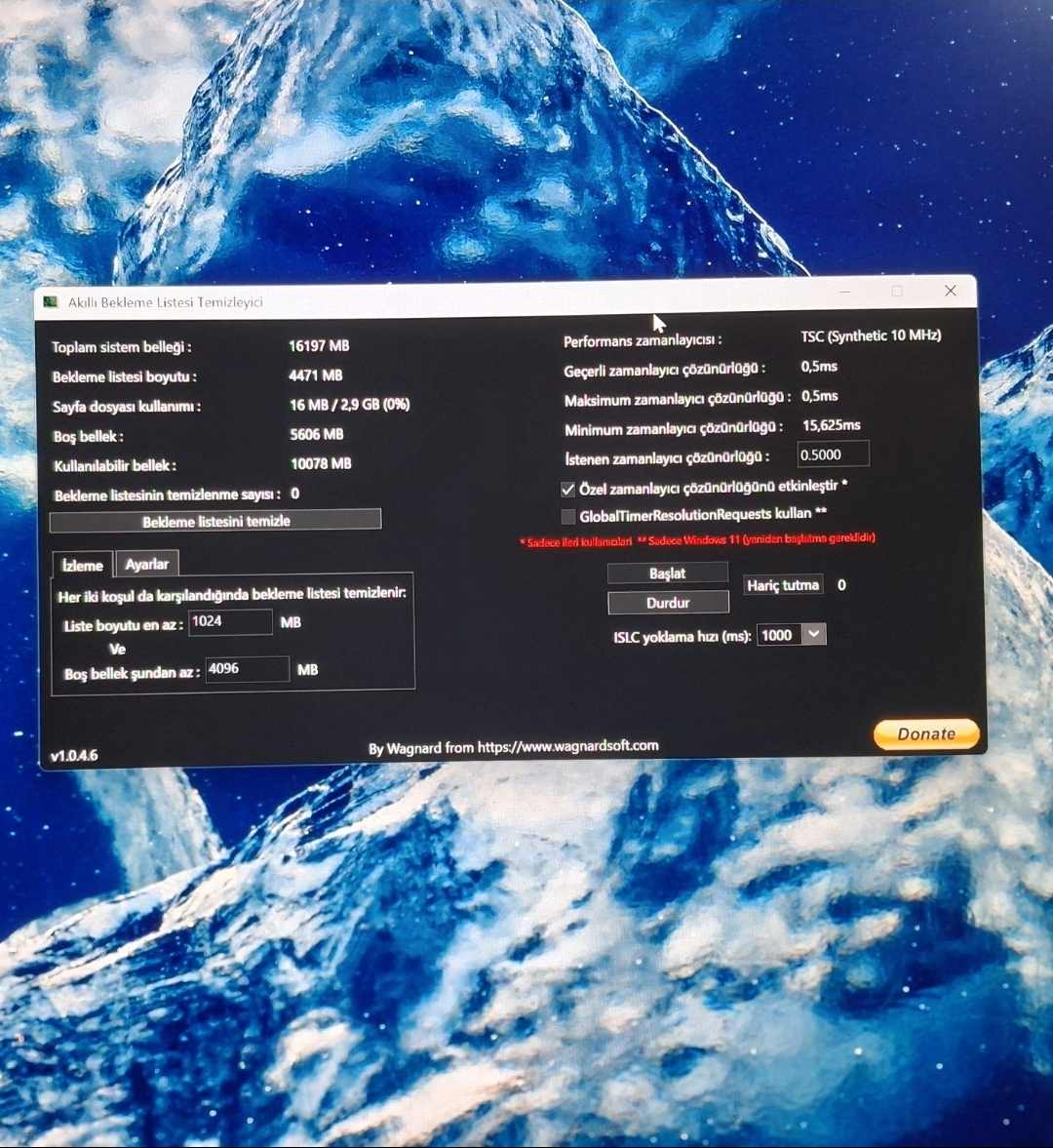Click the Boş bellek şundan az field
This screenshot has height=1148, width=1053.
pyautogui.click(x=248, y=669)
